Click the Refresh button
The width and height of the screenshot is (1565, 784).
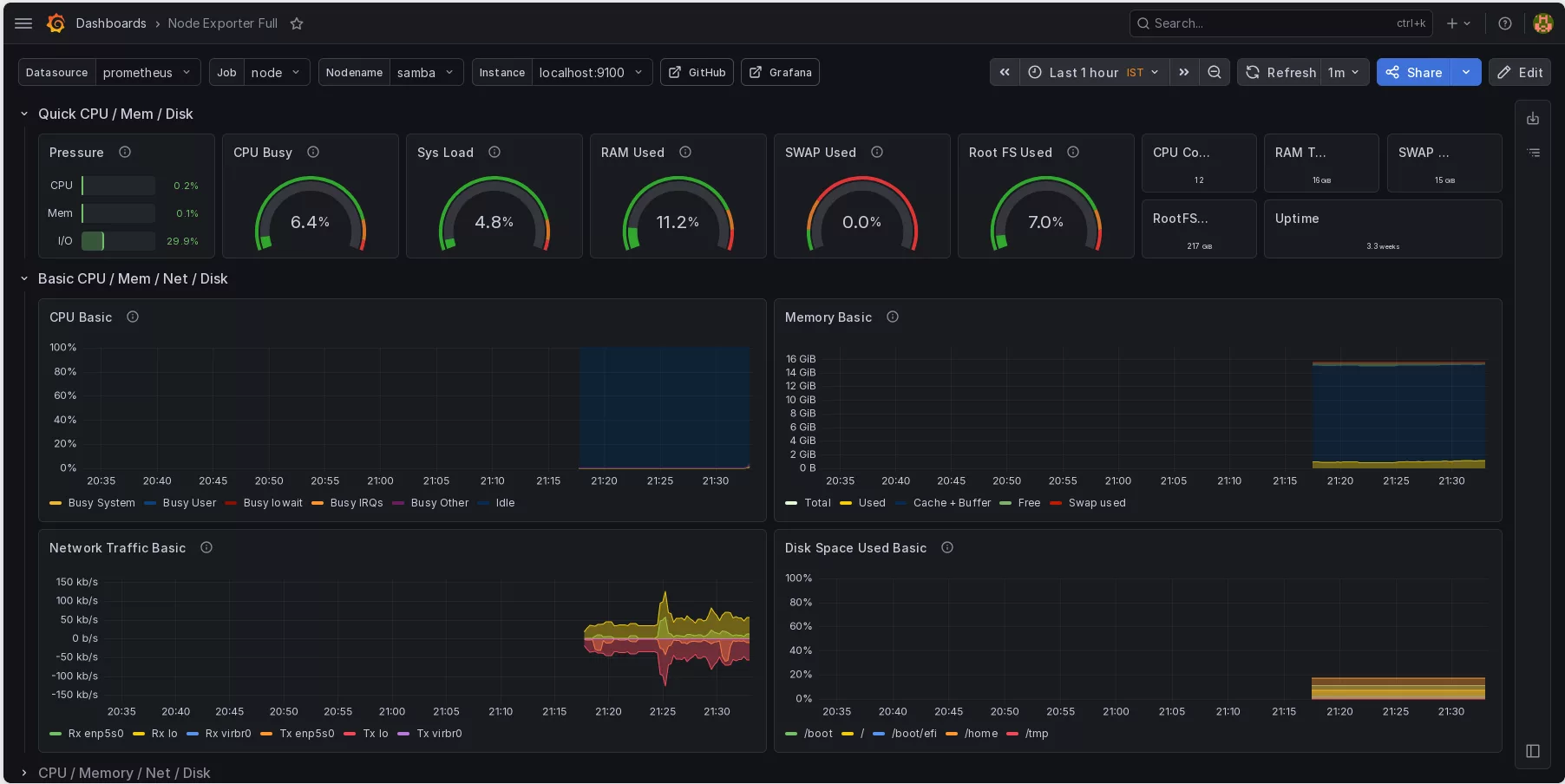pos(1280,72)
